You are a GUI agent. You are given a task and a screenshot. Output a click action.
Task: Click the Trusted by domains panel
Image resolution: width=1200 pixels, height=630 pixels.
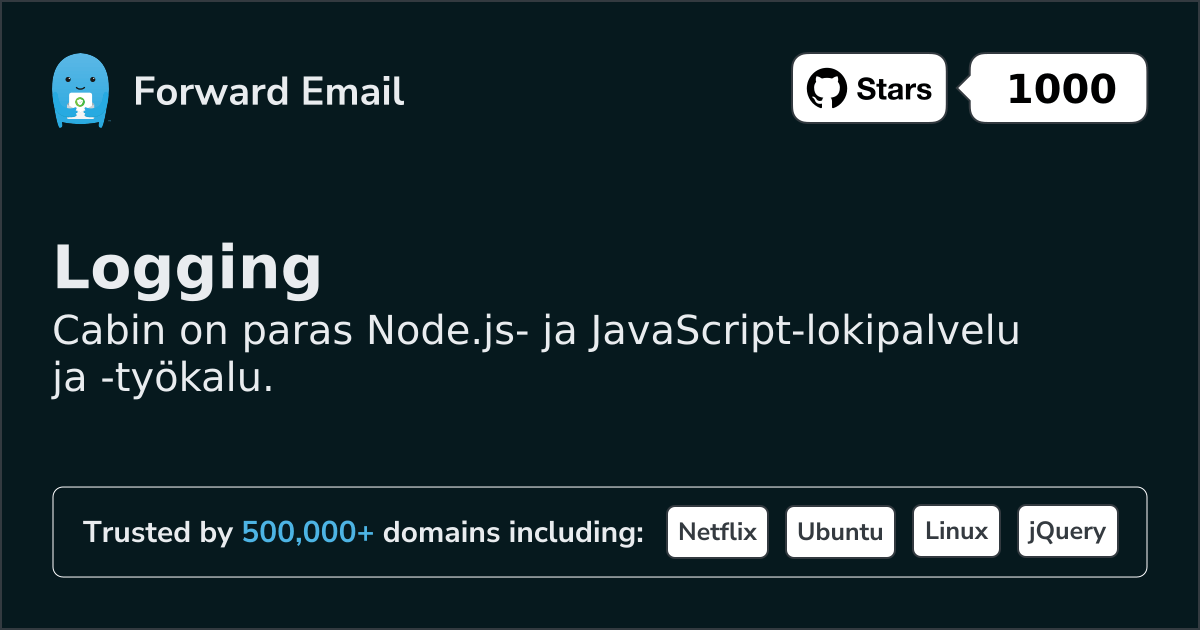pyautogui.click(x=600, y=531)
